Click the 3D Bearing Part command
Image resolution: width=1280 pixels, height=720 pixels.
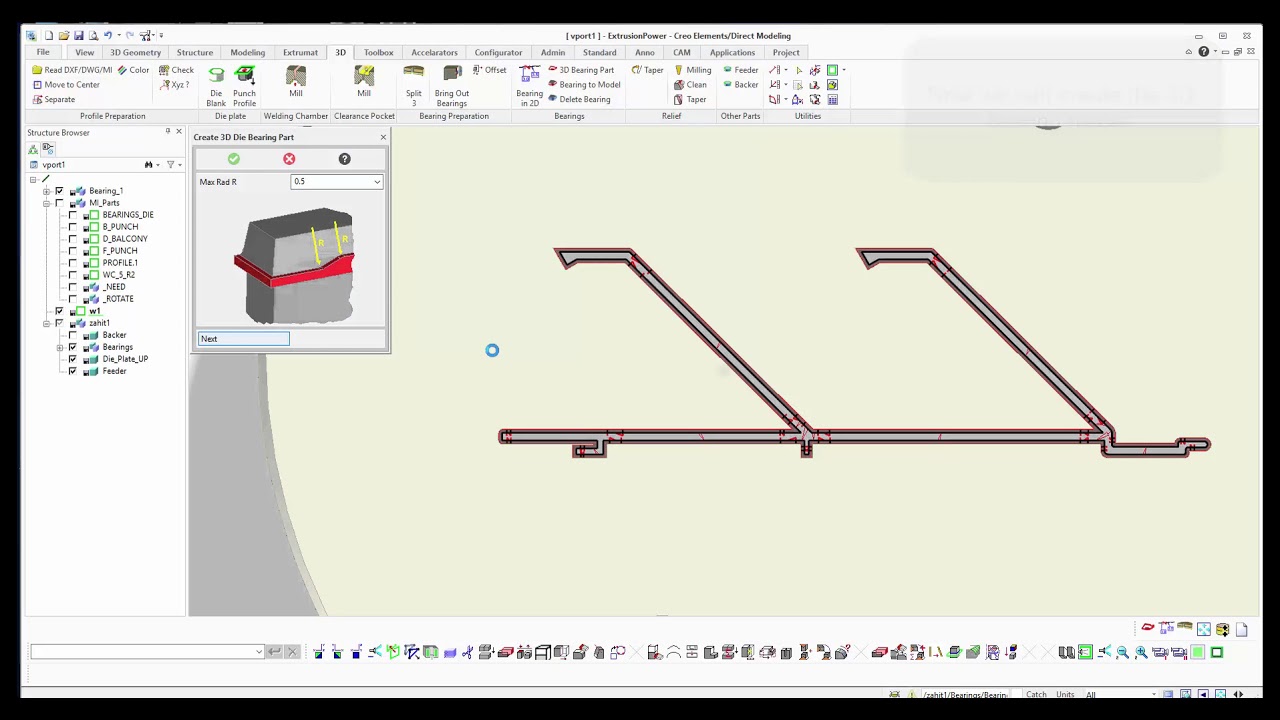click(581, 70)
